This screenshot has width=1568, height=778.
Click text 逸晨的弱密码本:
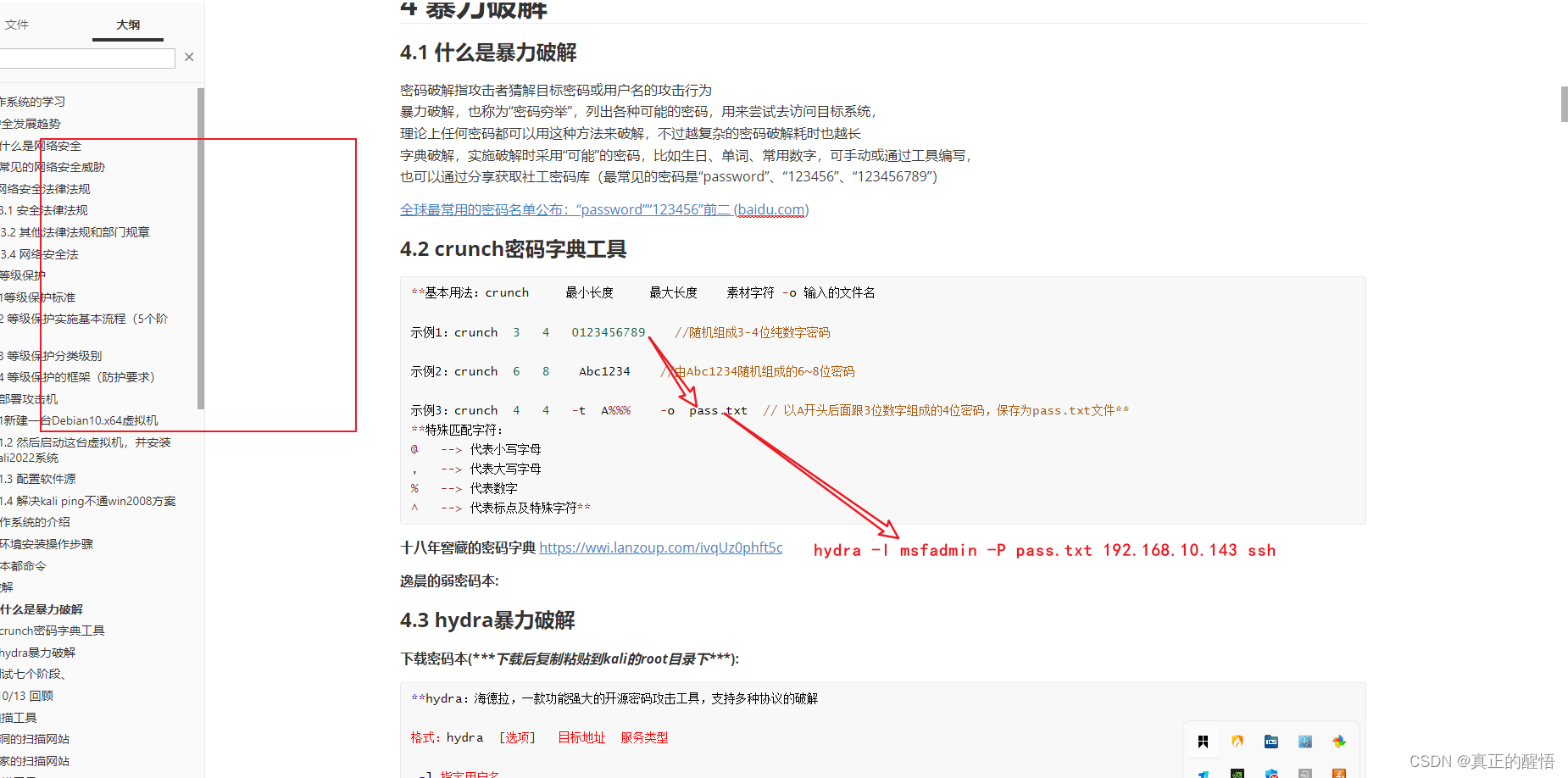tap(449, 581)
